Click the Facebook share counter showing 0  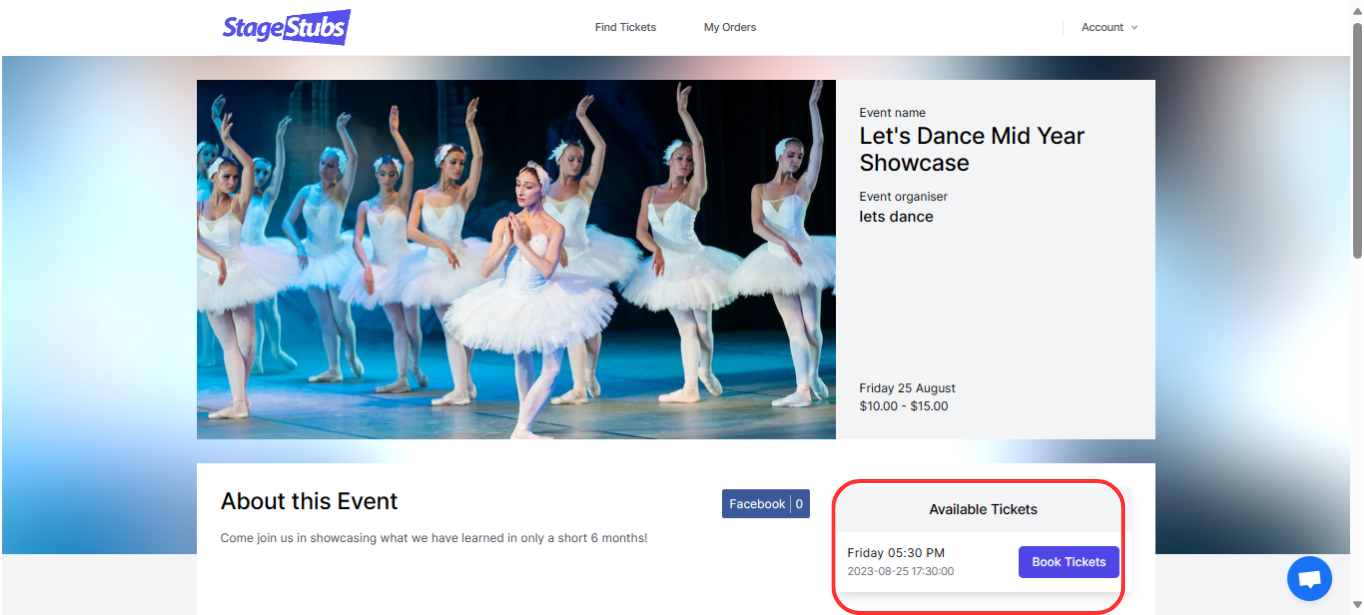tap(800, 503)
